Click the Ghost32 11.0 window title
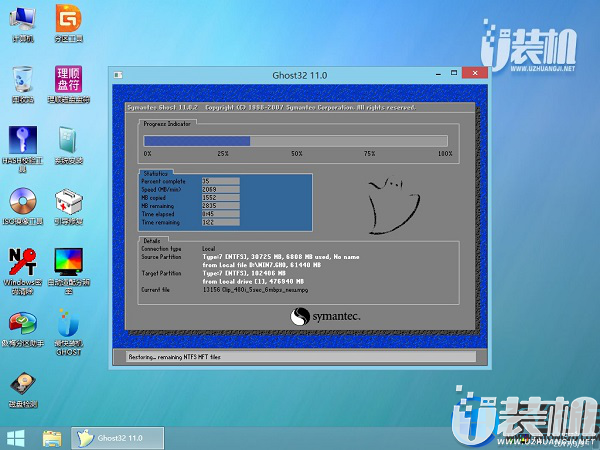600x450 pixels. (300, 75)
